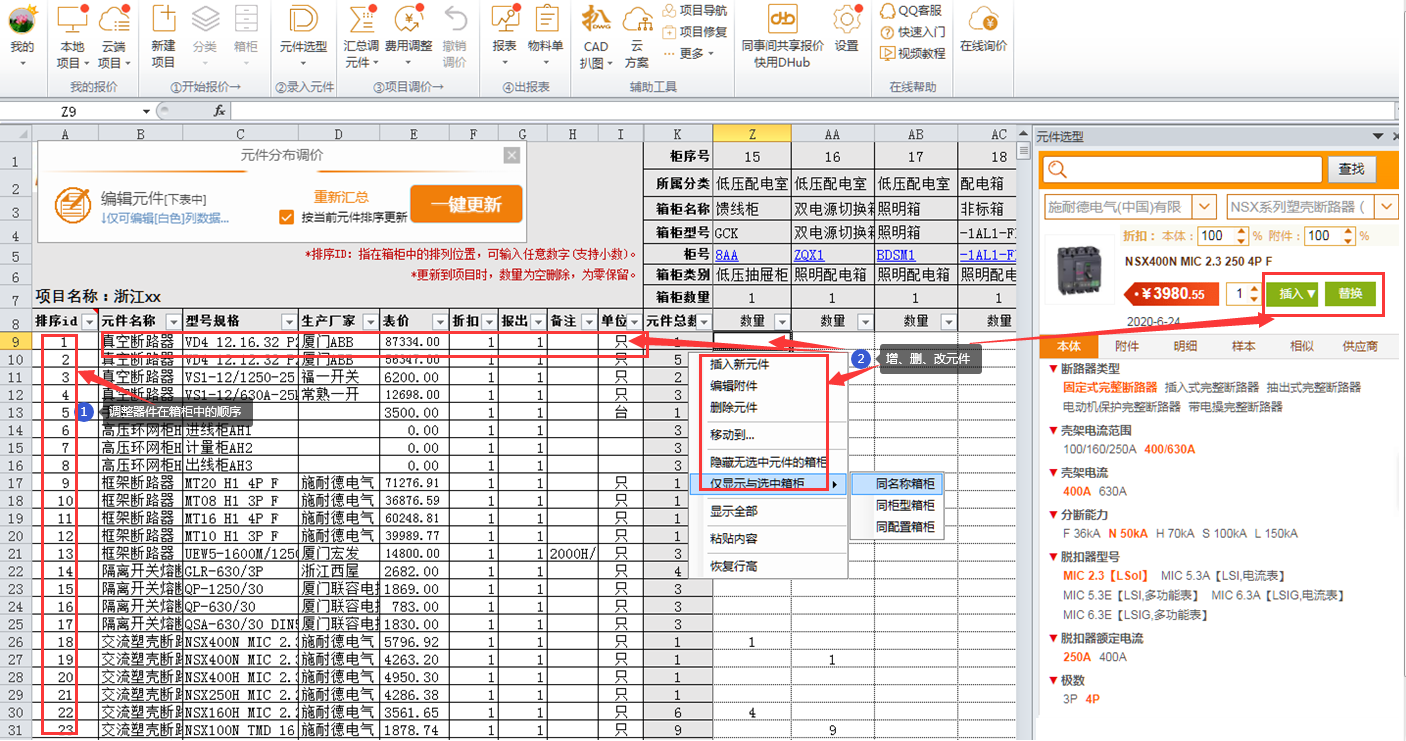Choose 编辑附件 in context menu
The width and height of the screenshot is (1406, 741).
coord(733,386)
